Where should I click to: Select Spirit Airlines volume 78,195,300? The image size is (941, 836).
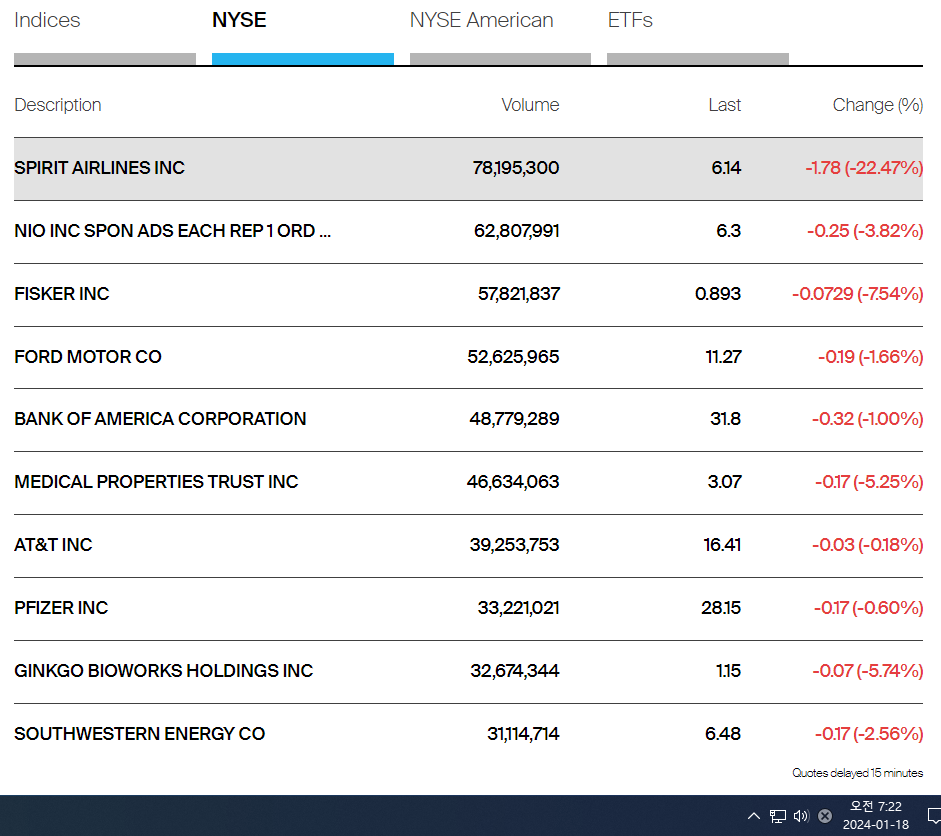click(516, 168)
